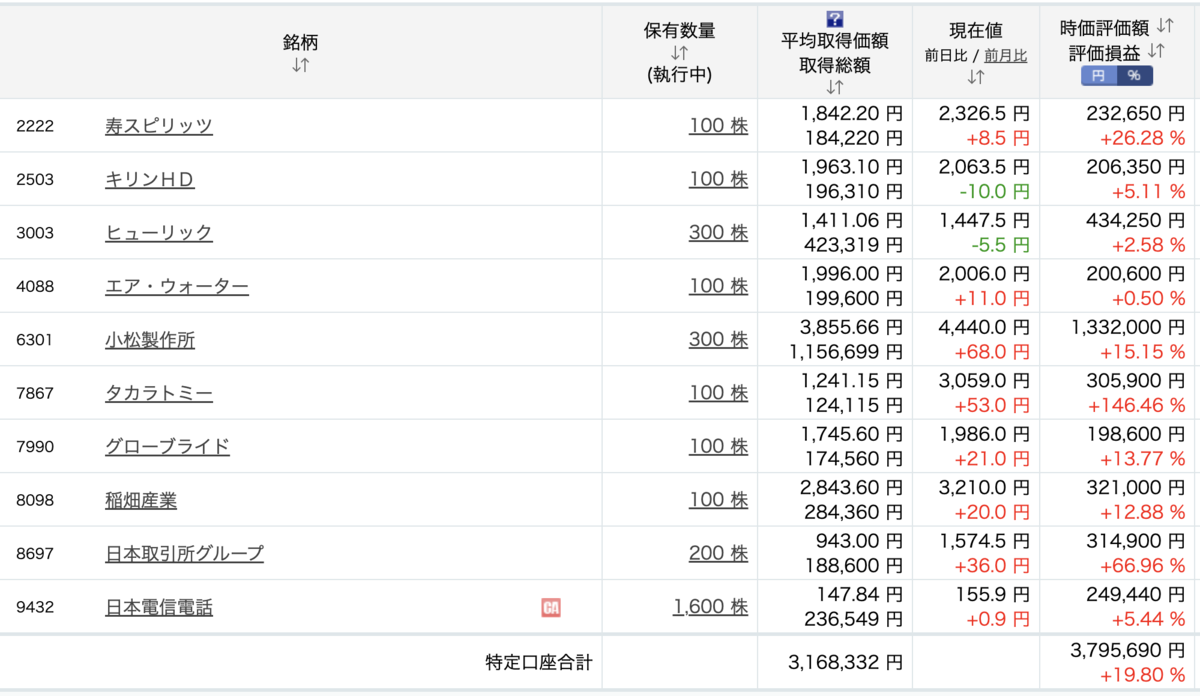This screenshot has height=696, width=1200.
Task: Click the 434,250 円 valuation value
Action: coord(1136,220)
